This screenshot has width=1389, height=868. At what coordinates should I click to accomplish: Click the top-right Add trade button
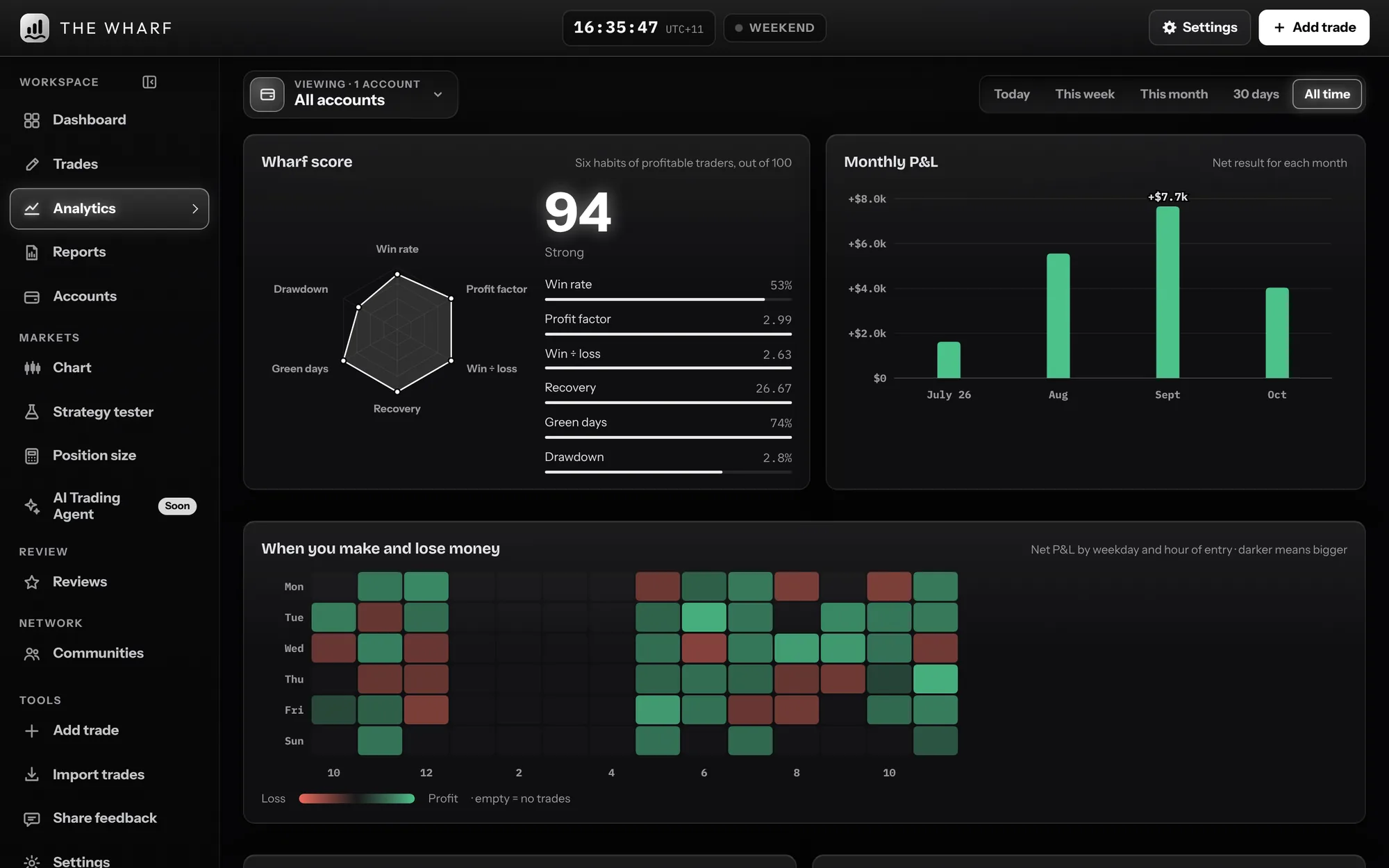point(1314,28)
